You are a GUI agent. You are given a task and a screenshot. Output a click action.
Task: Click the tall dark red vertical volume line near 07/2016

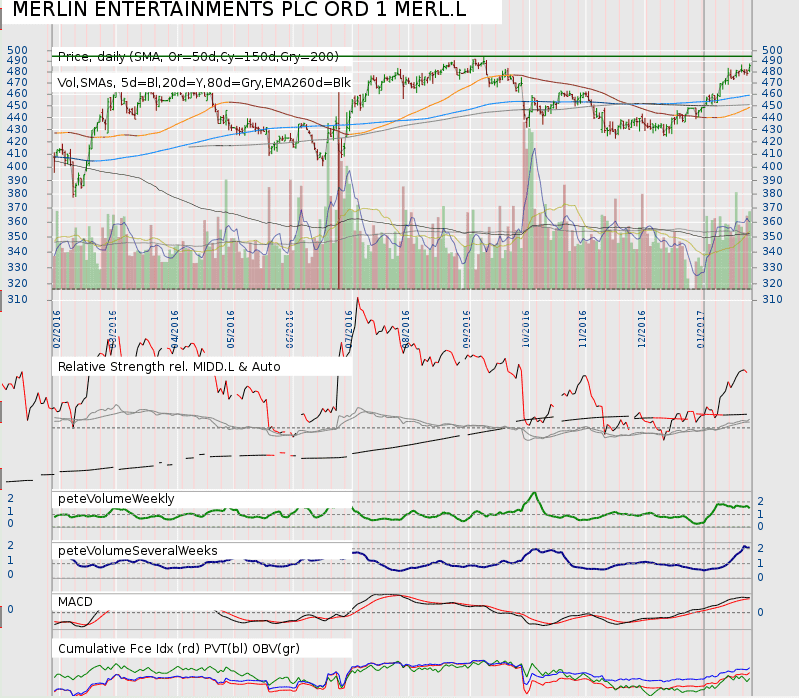click(x=339, y=191)
